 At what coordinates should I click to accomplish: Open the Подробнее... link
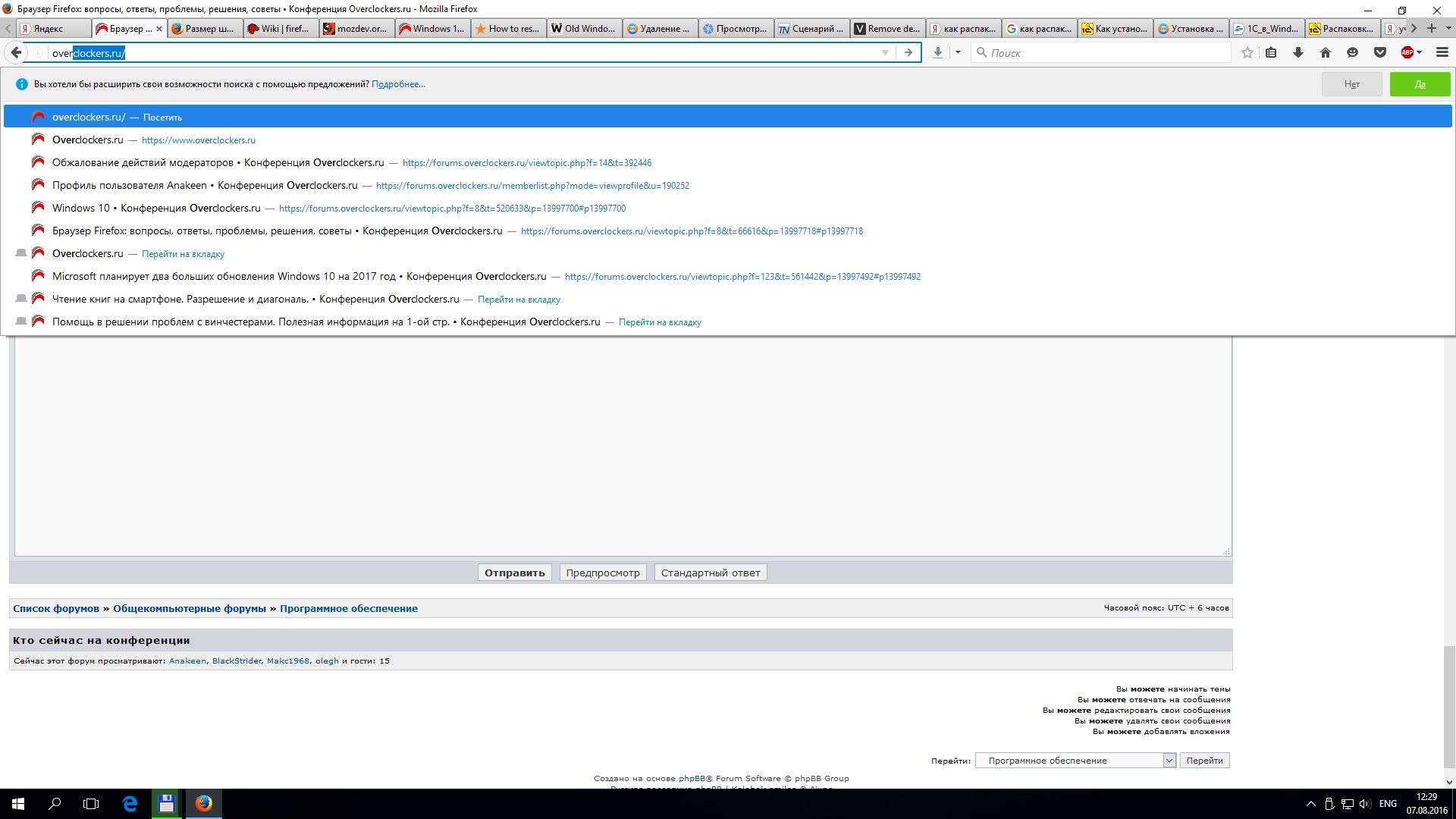[x=398, y=84]
